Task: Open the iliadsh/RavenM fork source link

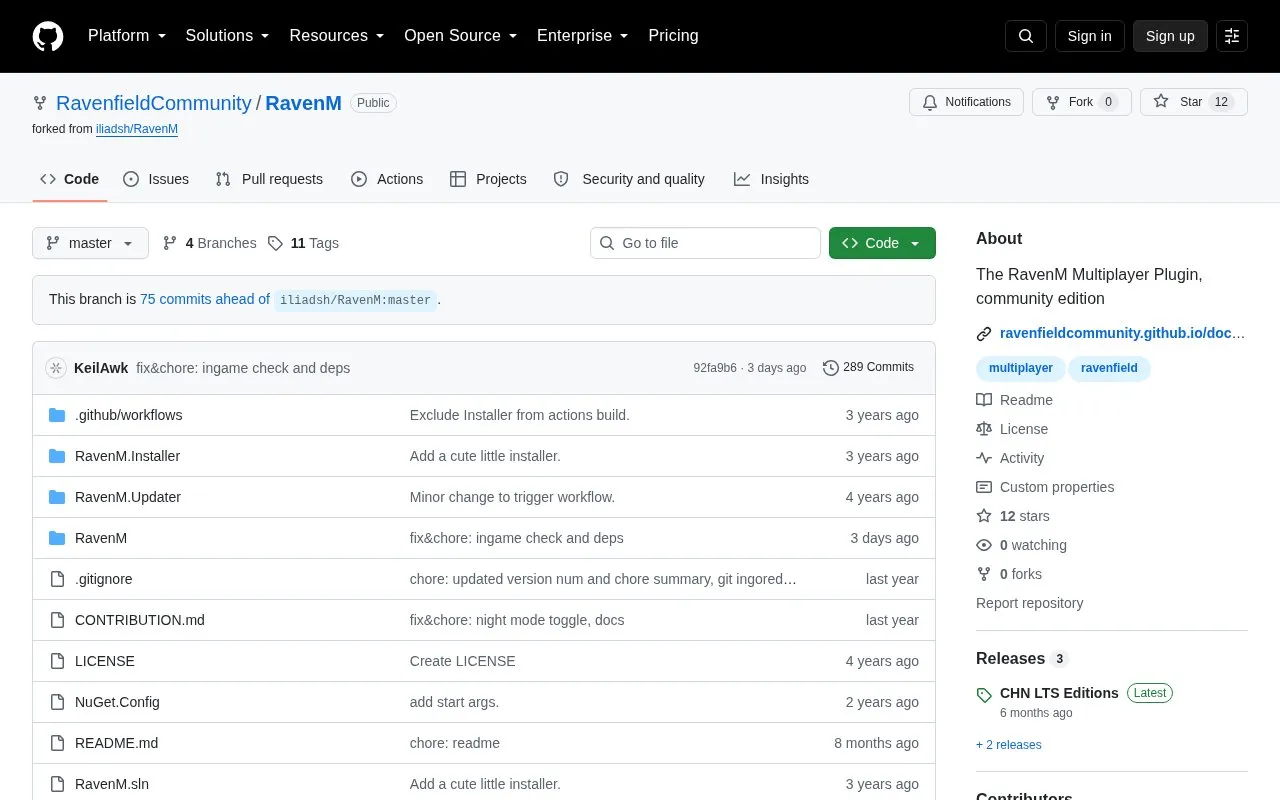Action: [137, 129]
